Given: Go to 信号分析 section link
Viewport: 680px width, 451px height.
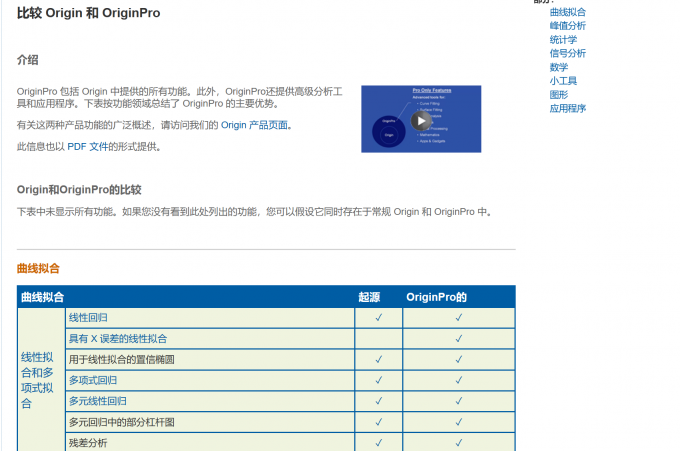Looking at the screenshot, I should coord(567,53).
